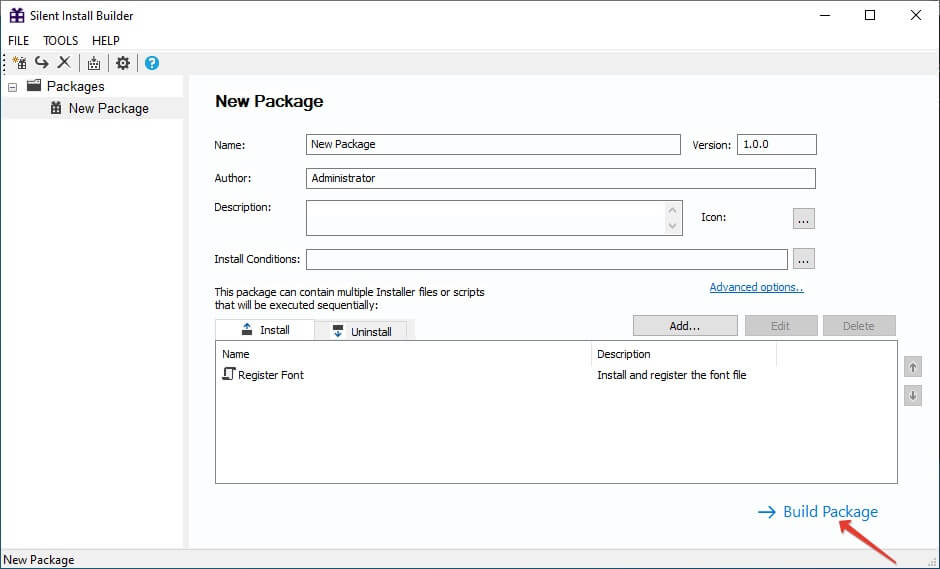Collapse the Packages tree node
This screenshot has height=569, width=940.
click(13, 87)
